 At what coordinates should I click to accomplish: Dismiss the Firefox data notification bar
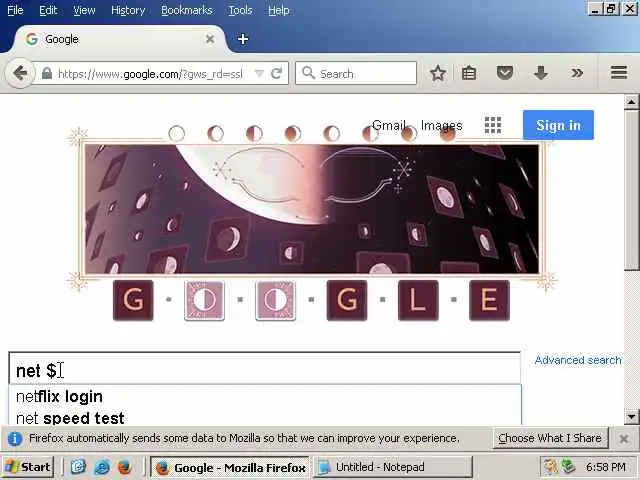(624, 439)
